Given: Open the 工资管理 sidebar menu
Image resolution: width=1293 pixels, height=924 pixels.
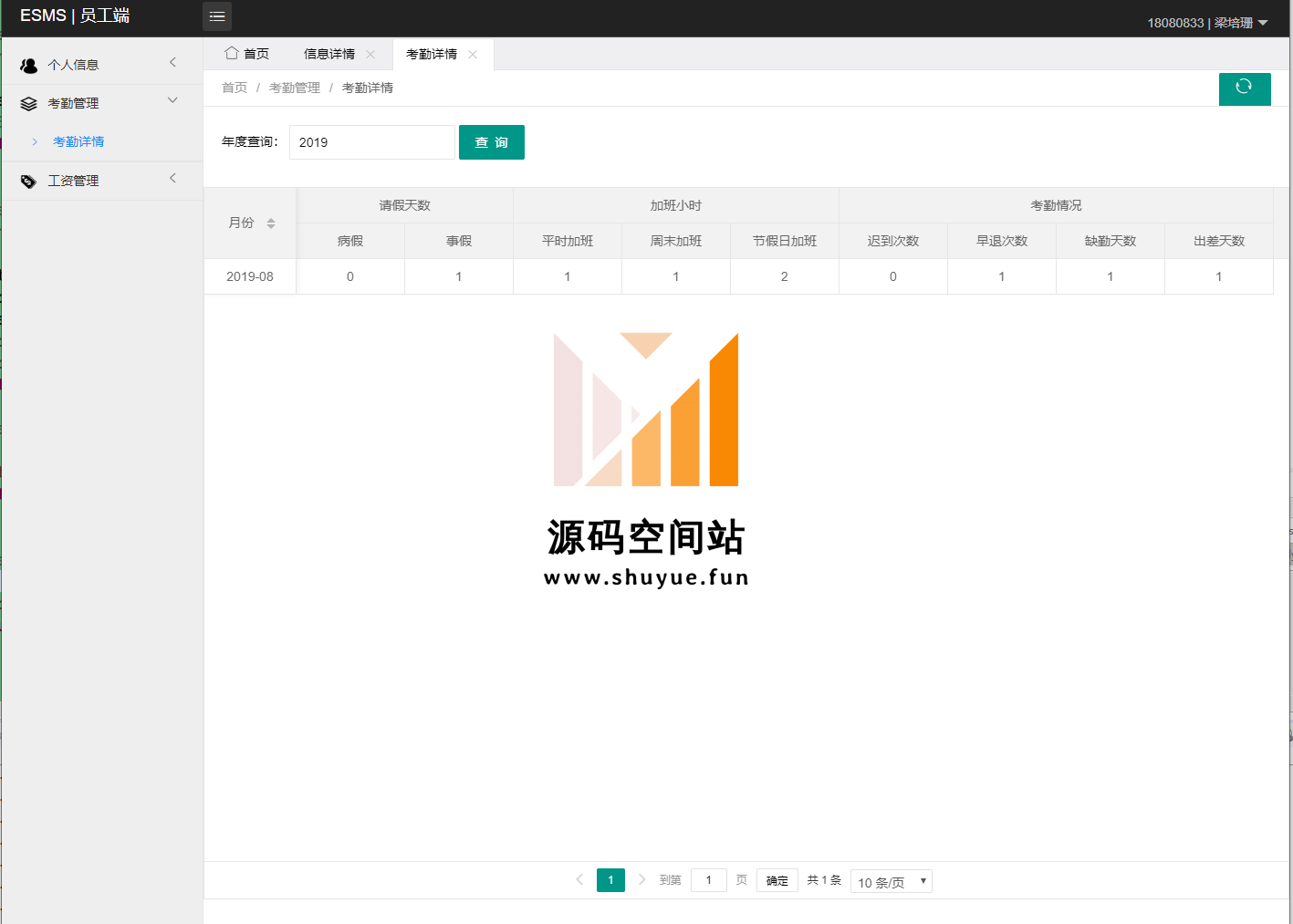Looking at the screenshot, I should coord(101,182).
